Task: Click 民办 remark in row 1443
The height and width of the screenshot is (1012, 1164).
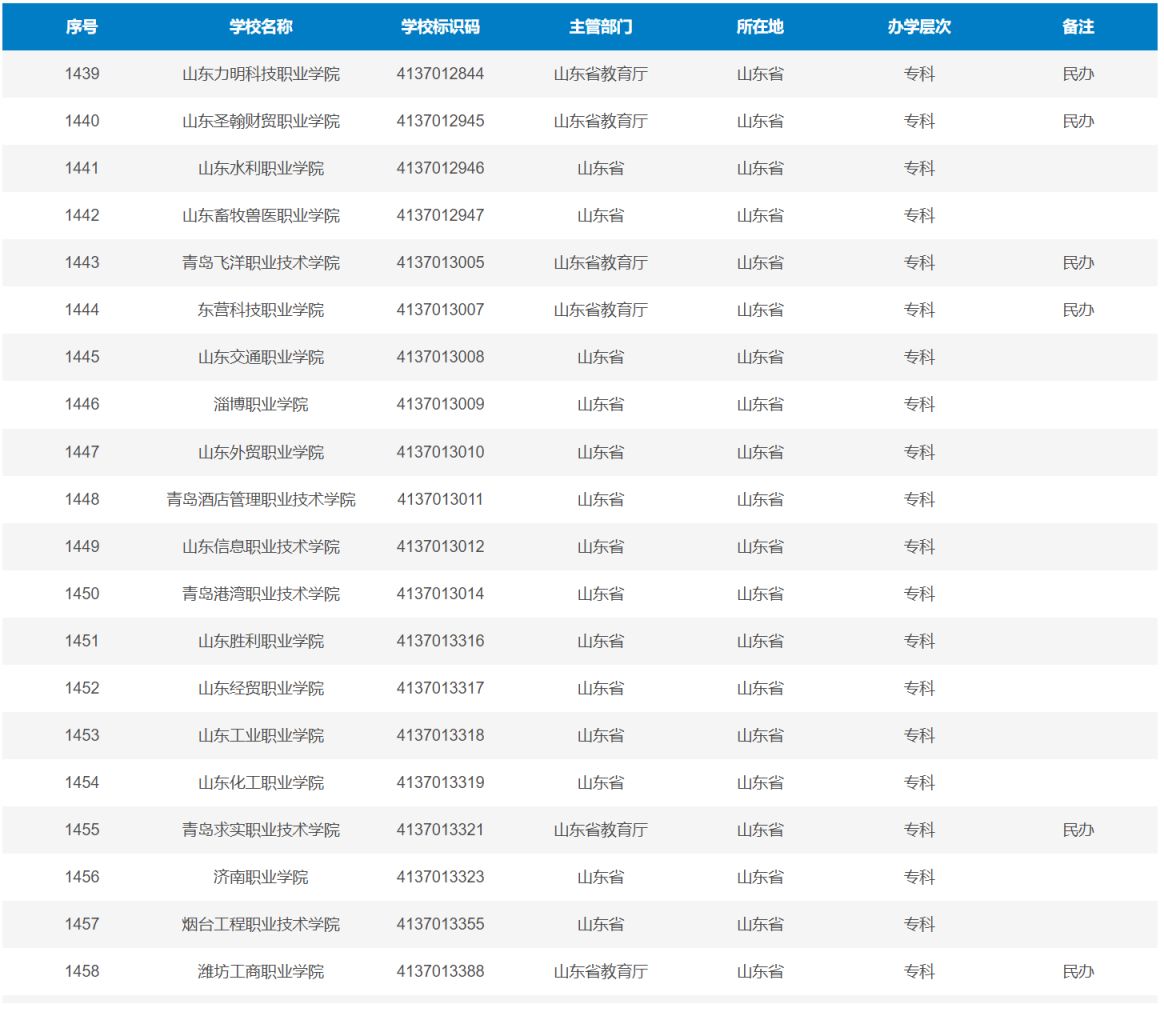Action: coord(1078,263)
